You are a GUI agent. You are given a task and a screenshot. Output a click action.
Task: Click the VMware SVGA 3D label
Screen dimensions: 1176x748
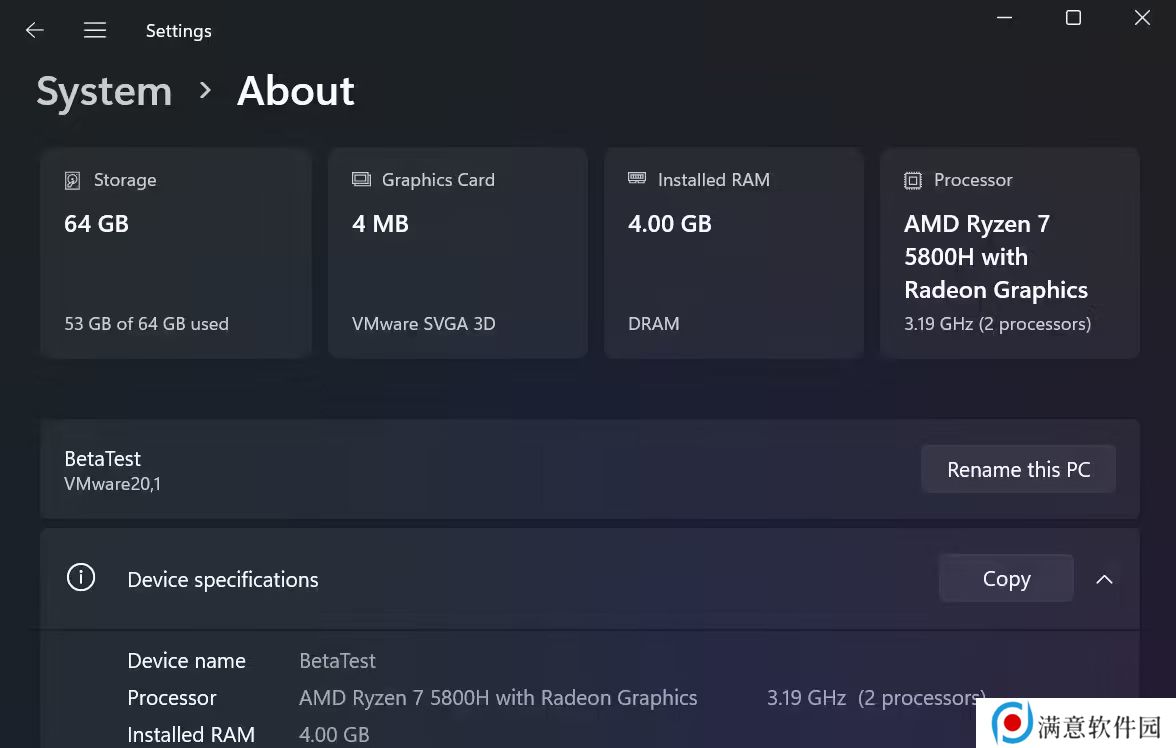tap(423, 324)
